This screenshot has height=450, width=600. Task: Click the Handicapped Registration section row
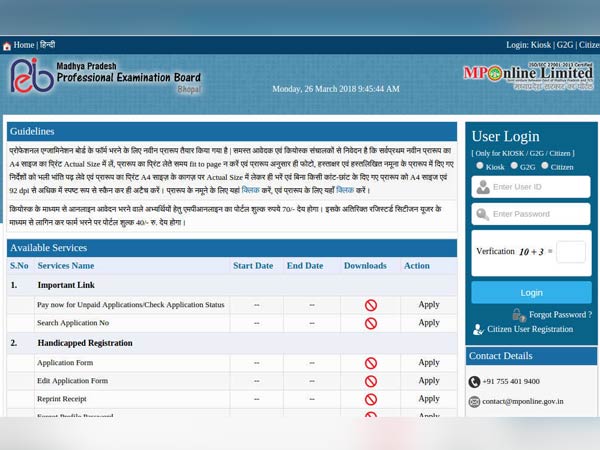(232, 343)
